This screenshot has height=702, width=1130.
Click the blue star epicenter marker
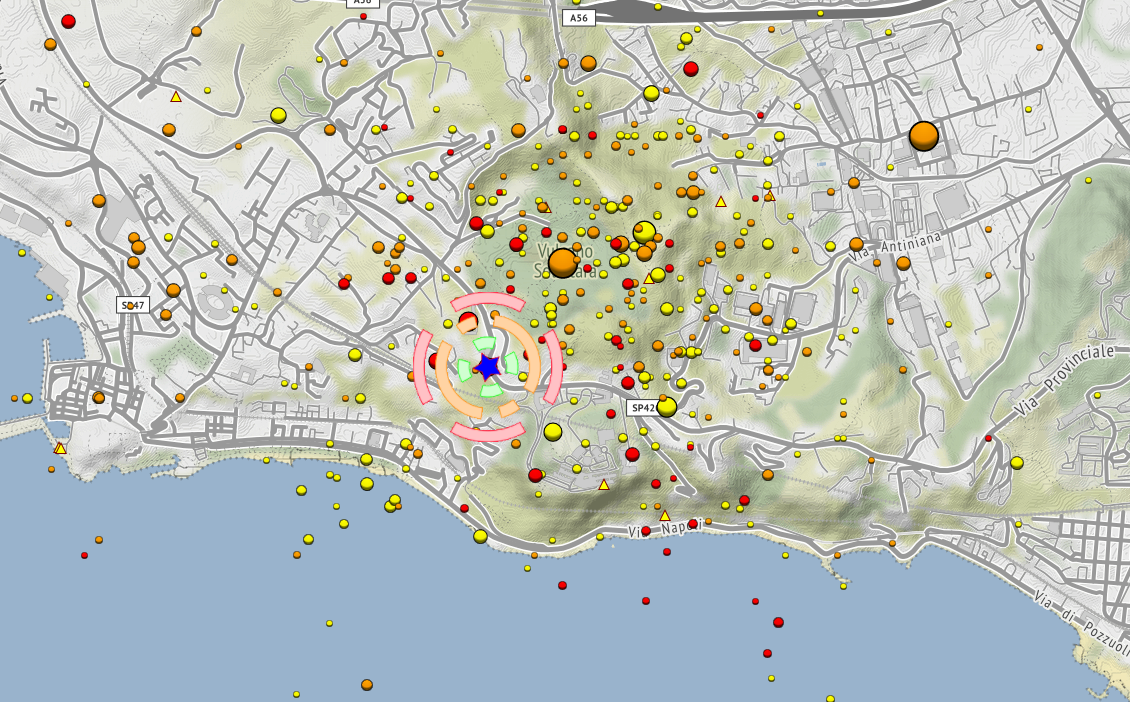(489, 367)
